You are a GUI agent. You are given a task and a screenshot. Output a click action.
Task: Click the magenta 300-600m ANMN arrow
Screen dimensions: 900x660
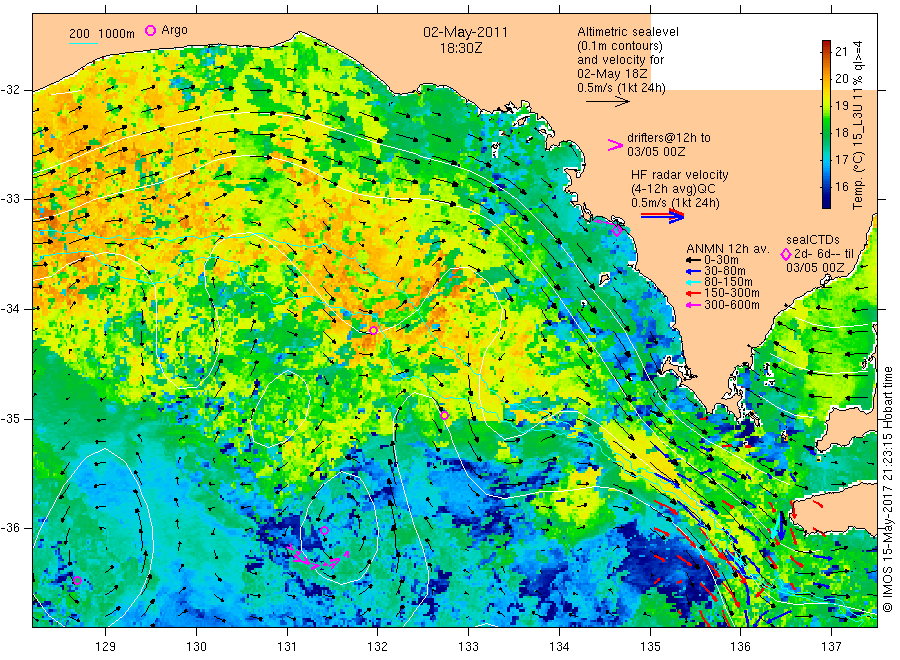pos(693,305)
